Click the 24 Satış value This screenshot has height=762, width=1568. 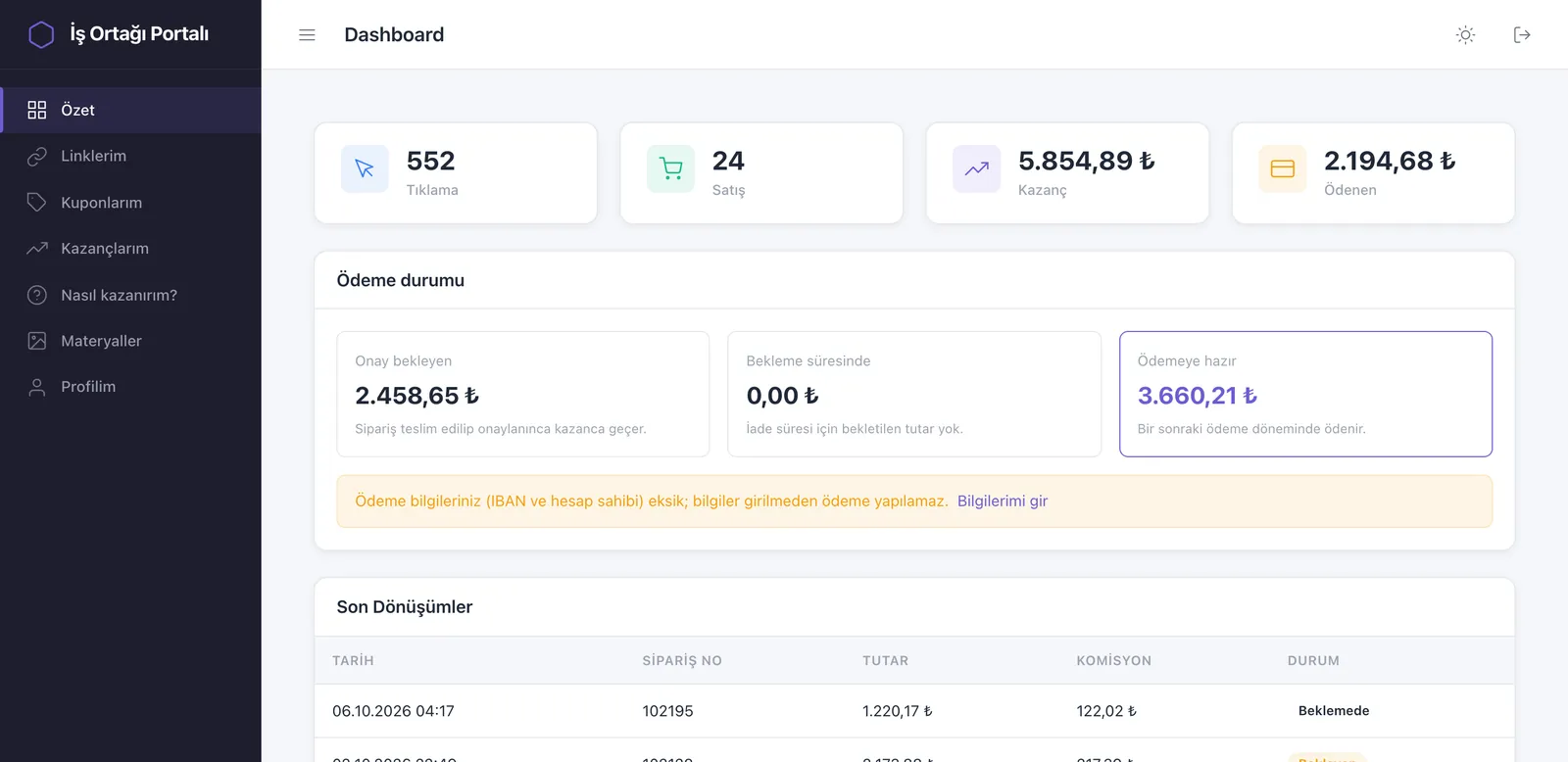pos(728,161)
